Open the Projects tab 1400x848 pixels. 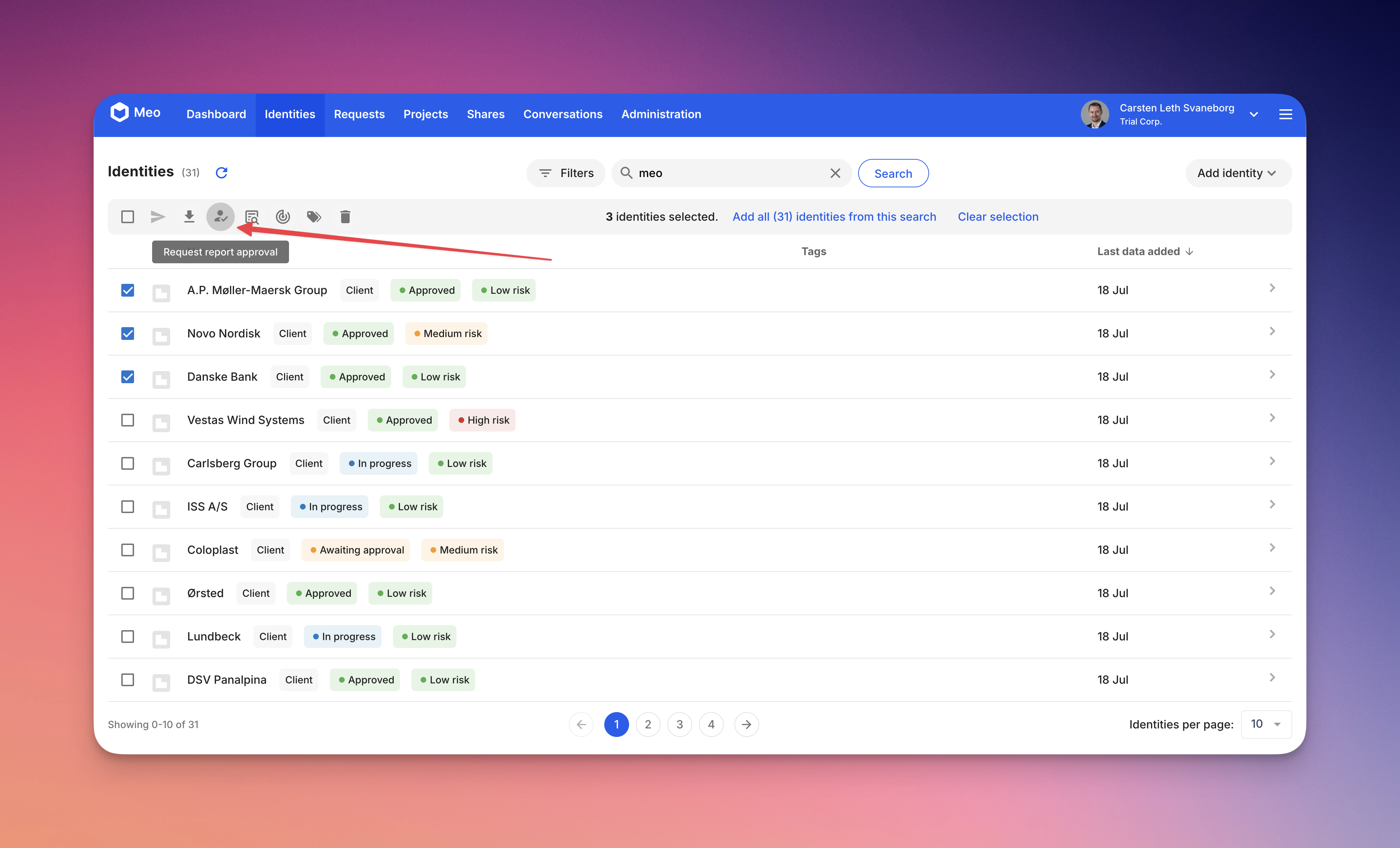[x=426, y=114]
